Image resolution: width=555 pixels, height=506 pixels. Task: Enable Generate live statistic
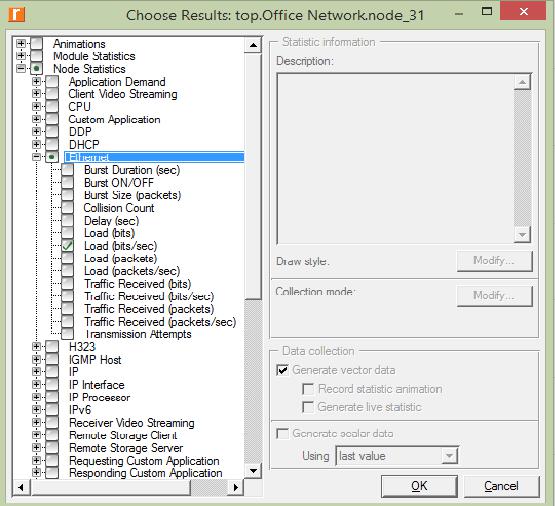point(308,407)
